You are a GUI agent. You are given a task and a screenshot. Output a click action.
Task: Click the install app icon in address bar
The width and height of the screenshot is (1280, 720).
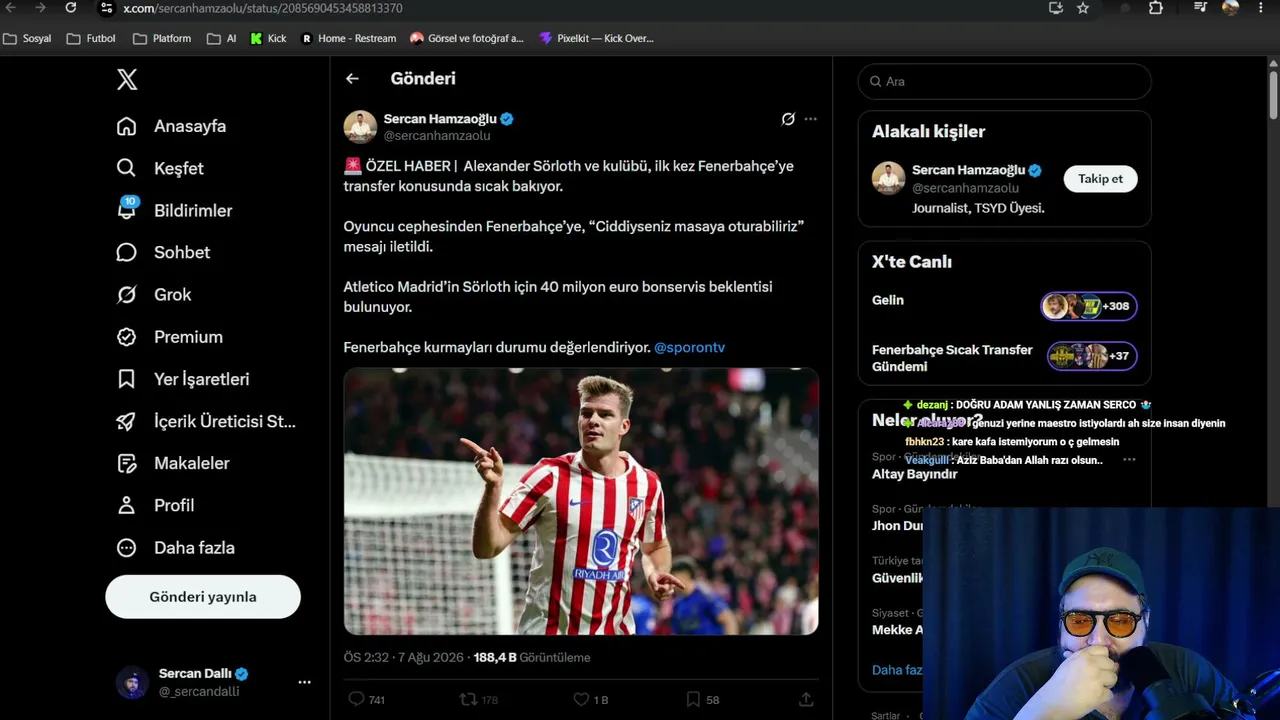click(1055, 8)
